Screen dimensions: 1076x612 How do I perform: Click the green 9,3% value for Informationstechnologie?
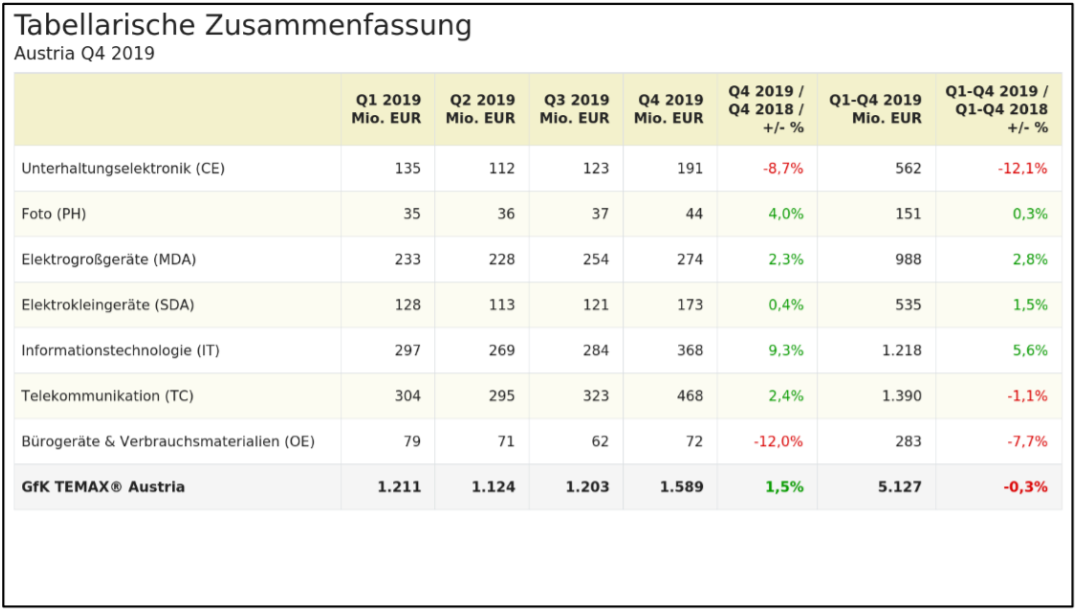coord(786,351)
